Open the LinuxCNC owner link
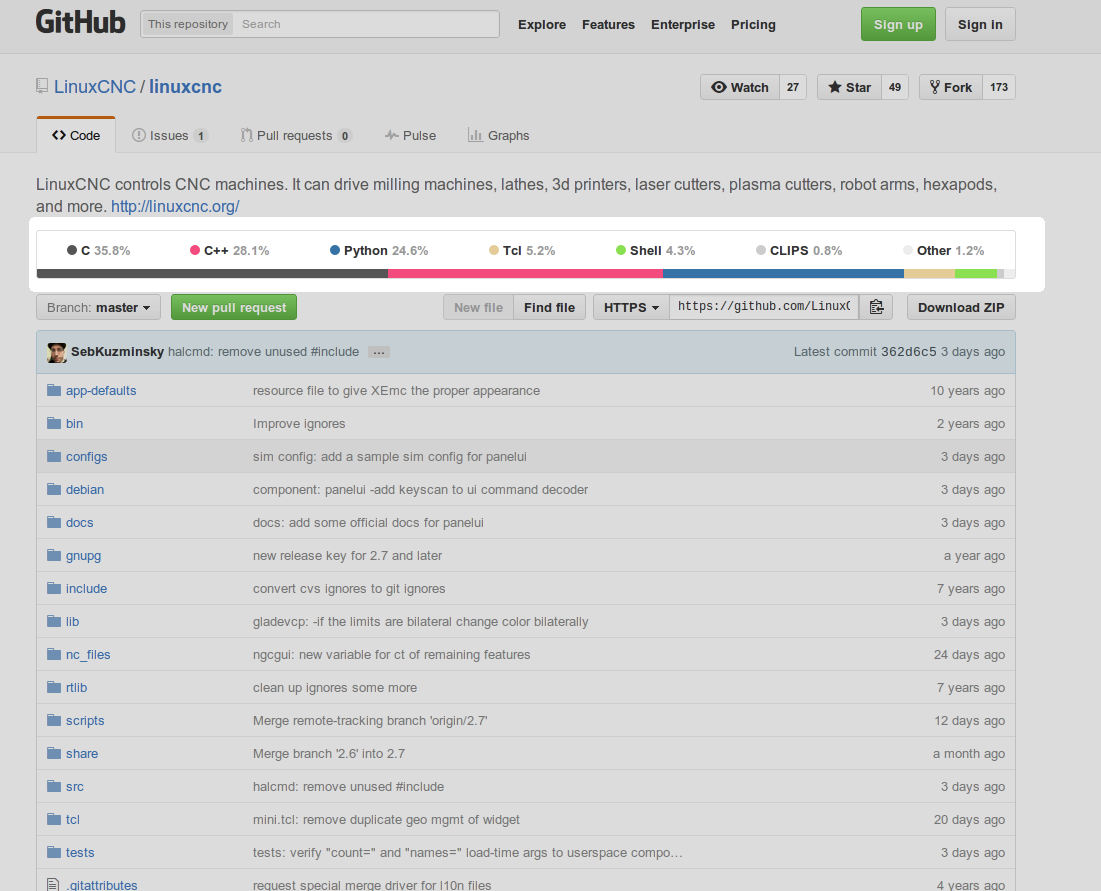This screenshot has width=1101, height=891. 95,86
